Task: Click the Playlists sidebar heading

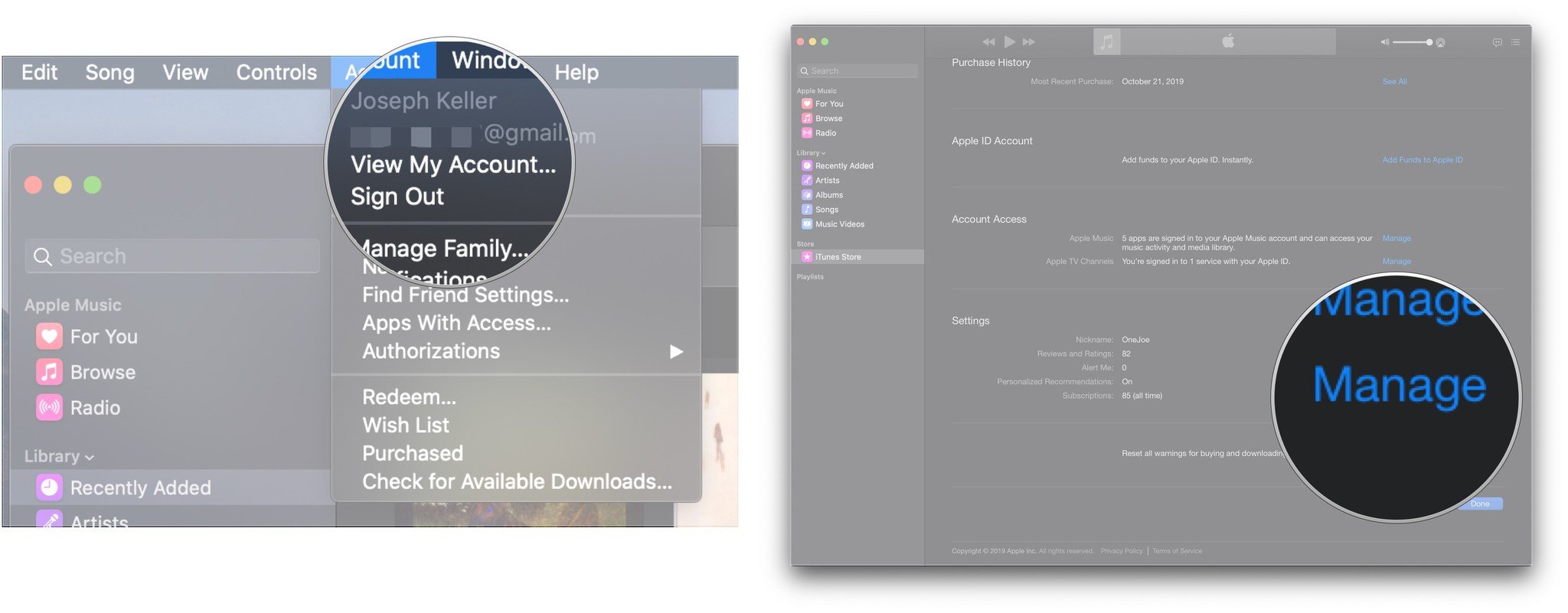Action: point(810,277)
